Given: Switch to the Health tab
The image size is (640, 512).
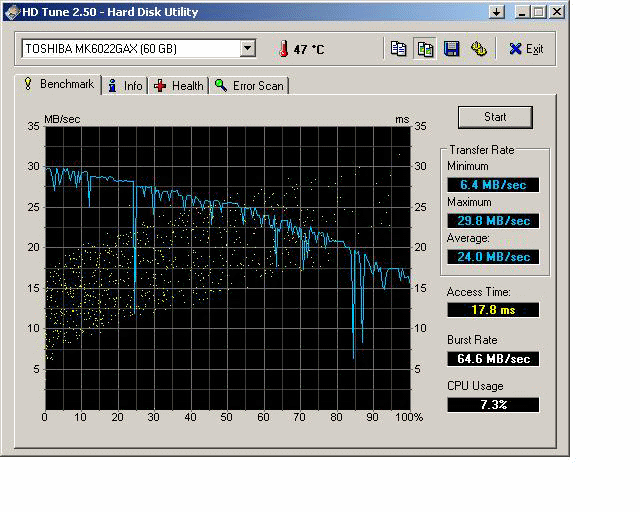Looking at the screenshot, I should 178,86.
